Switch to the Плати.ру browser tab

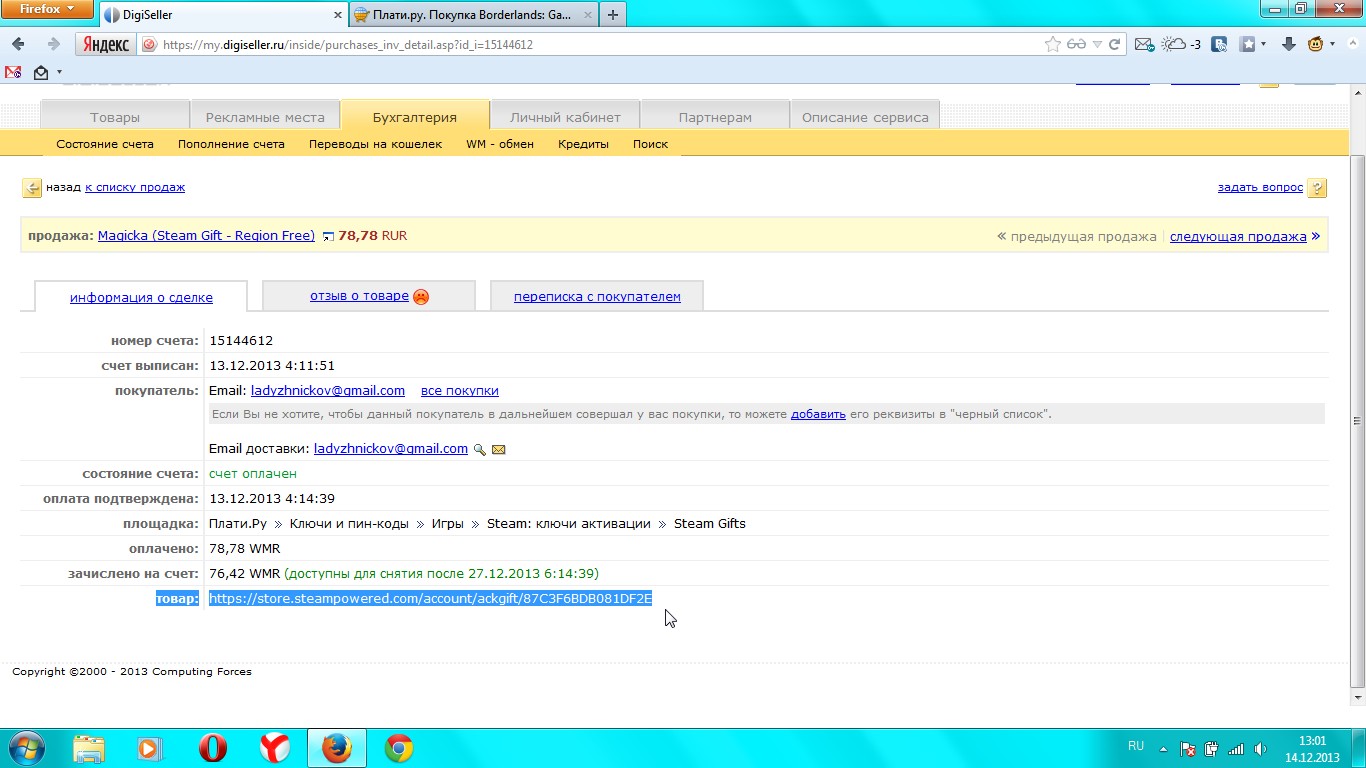(x=472, y=15)
